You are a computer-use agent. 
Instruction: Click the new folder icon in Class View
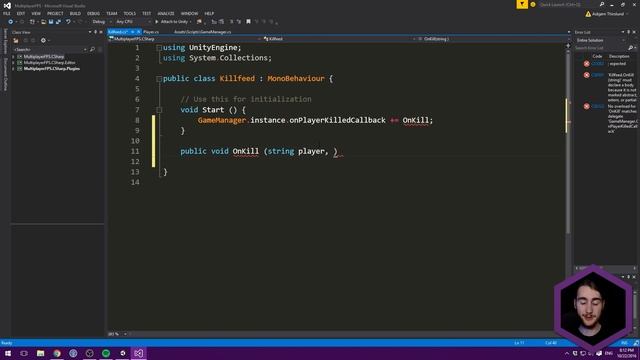point(16,40)
